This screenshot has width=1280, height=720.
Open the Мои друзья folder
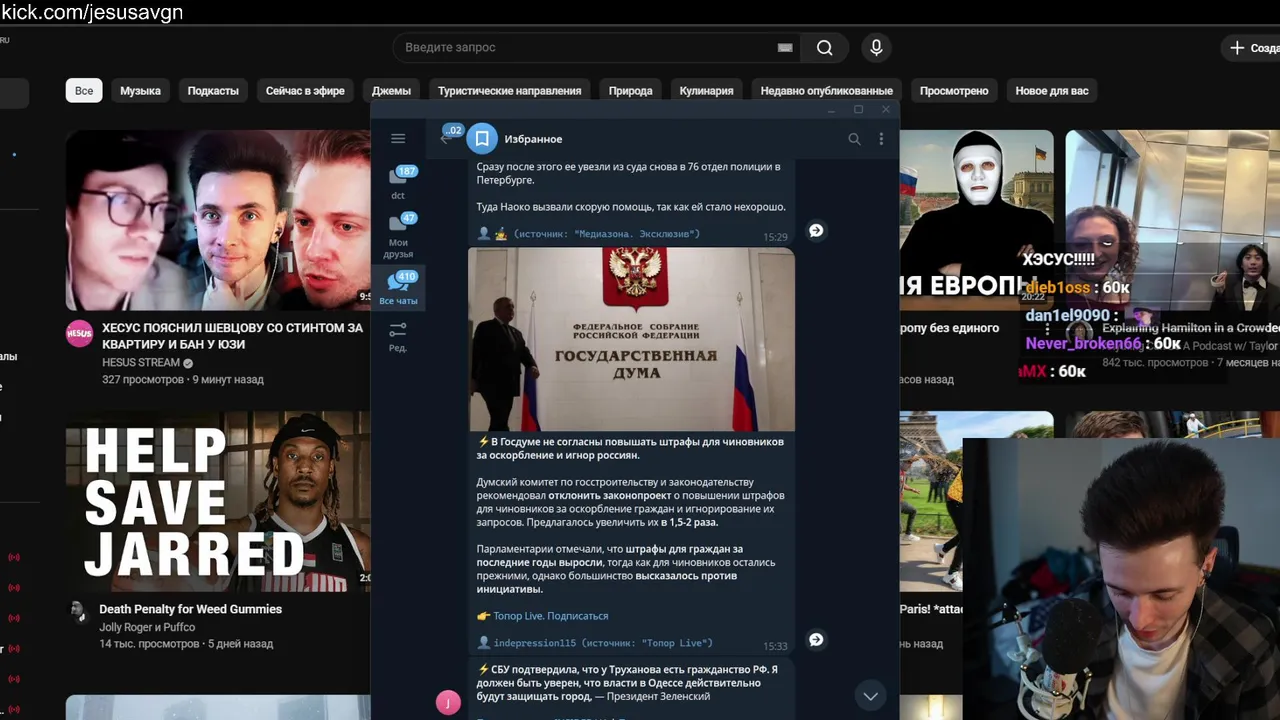398,235
